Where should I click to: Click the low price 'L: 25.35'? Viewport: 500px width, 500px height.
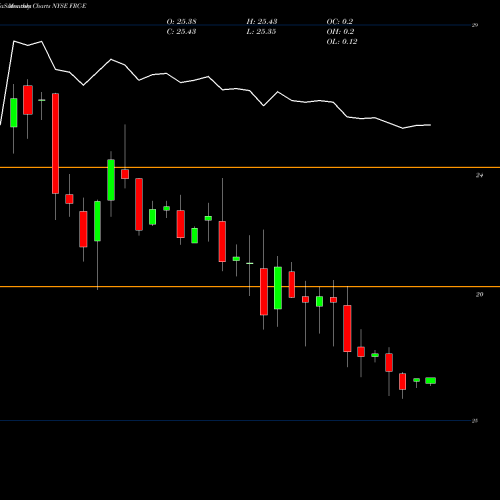tap(261, 32)
